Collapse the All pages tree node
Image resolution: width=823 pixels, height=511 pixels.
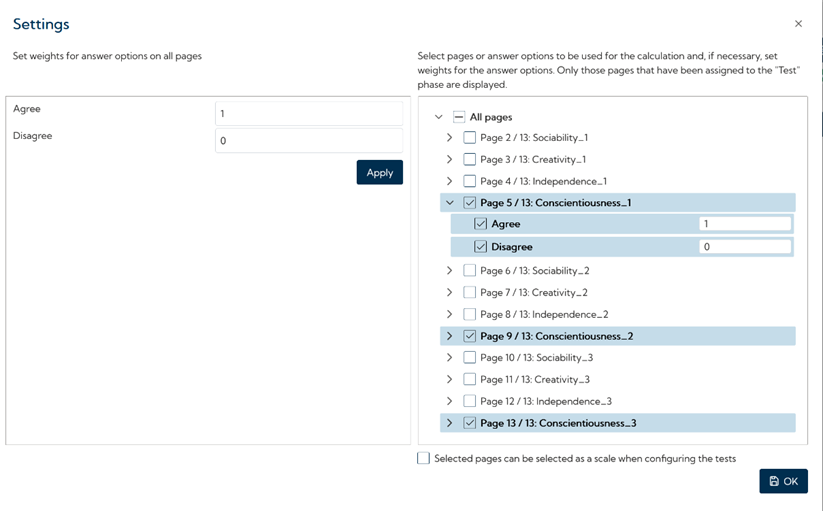pyautogui.click(x=438, y=117)
